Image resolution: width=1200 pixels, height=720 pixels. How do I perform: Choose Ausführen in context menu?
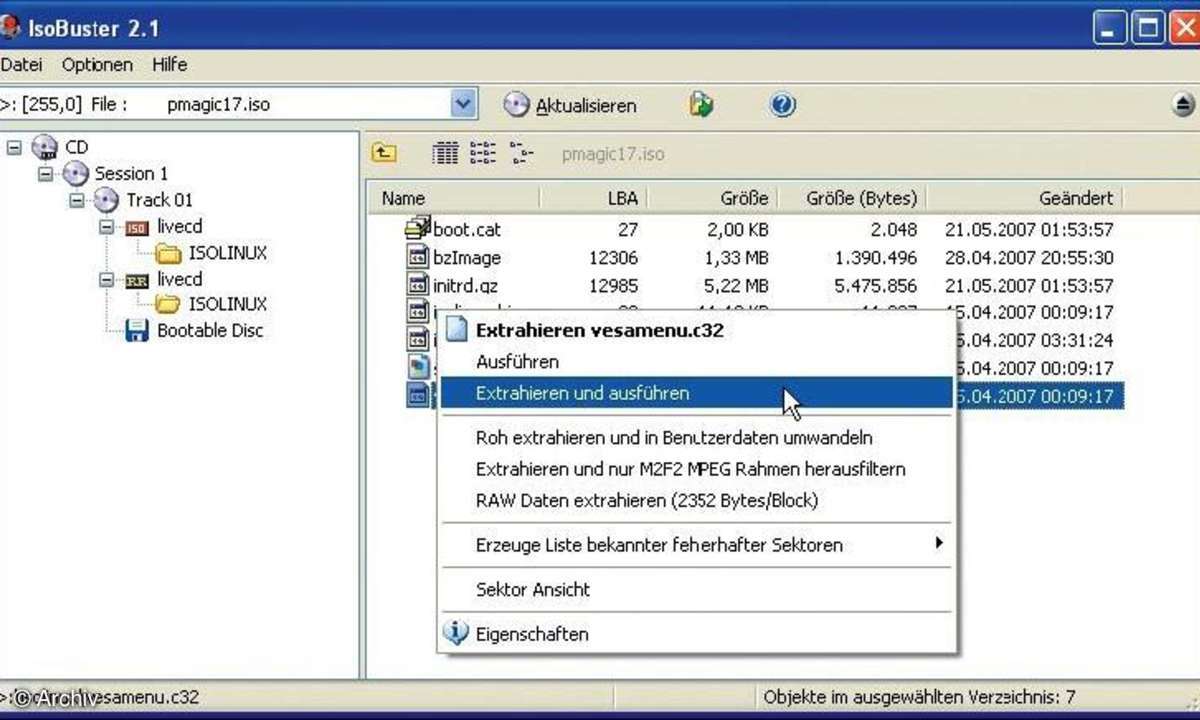point(697,362)
